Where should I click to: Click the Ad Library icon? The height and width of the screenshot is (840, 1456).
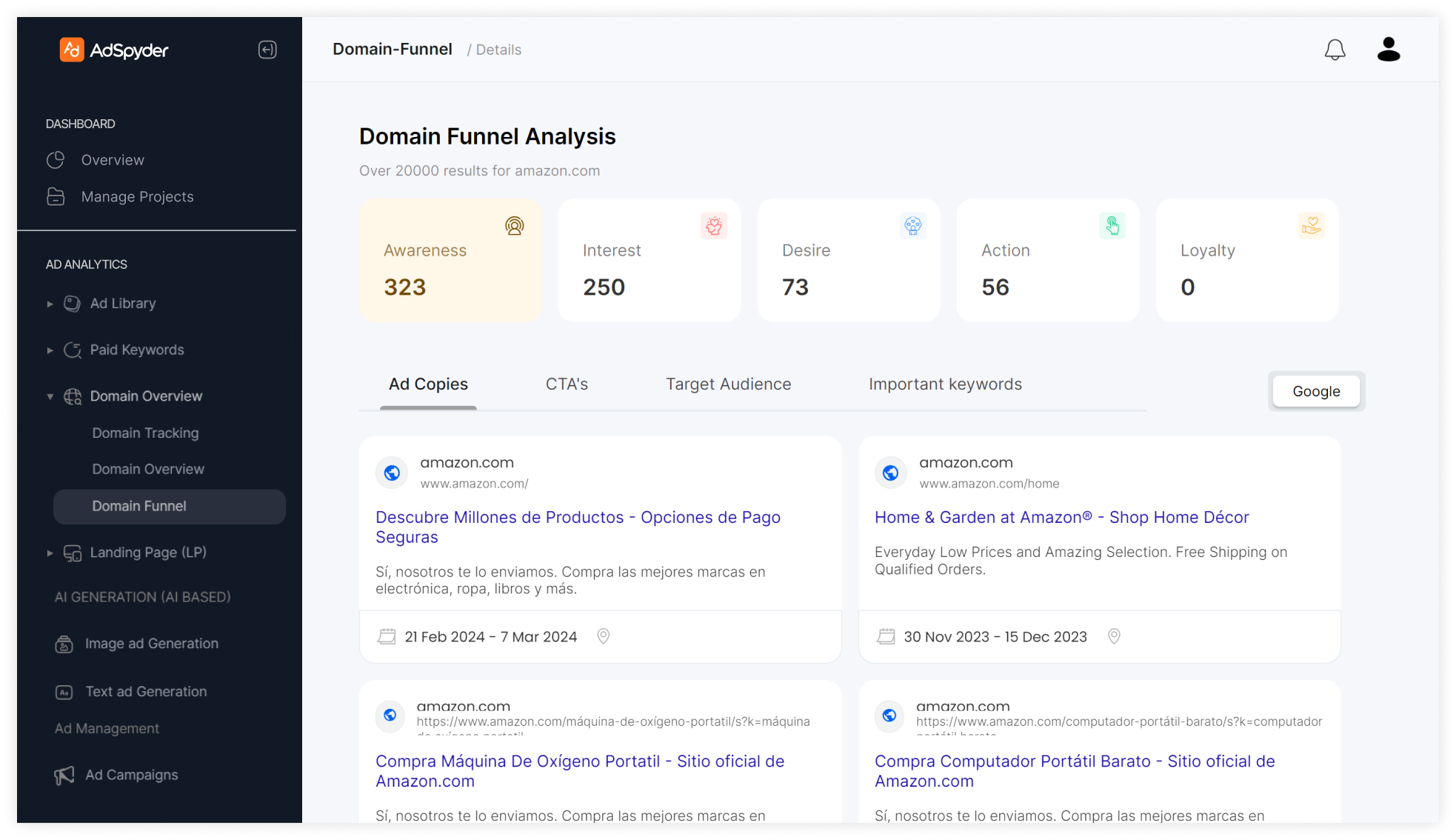(72, 304)
